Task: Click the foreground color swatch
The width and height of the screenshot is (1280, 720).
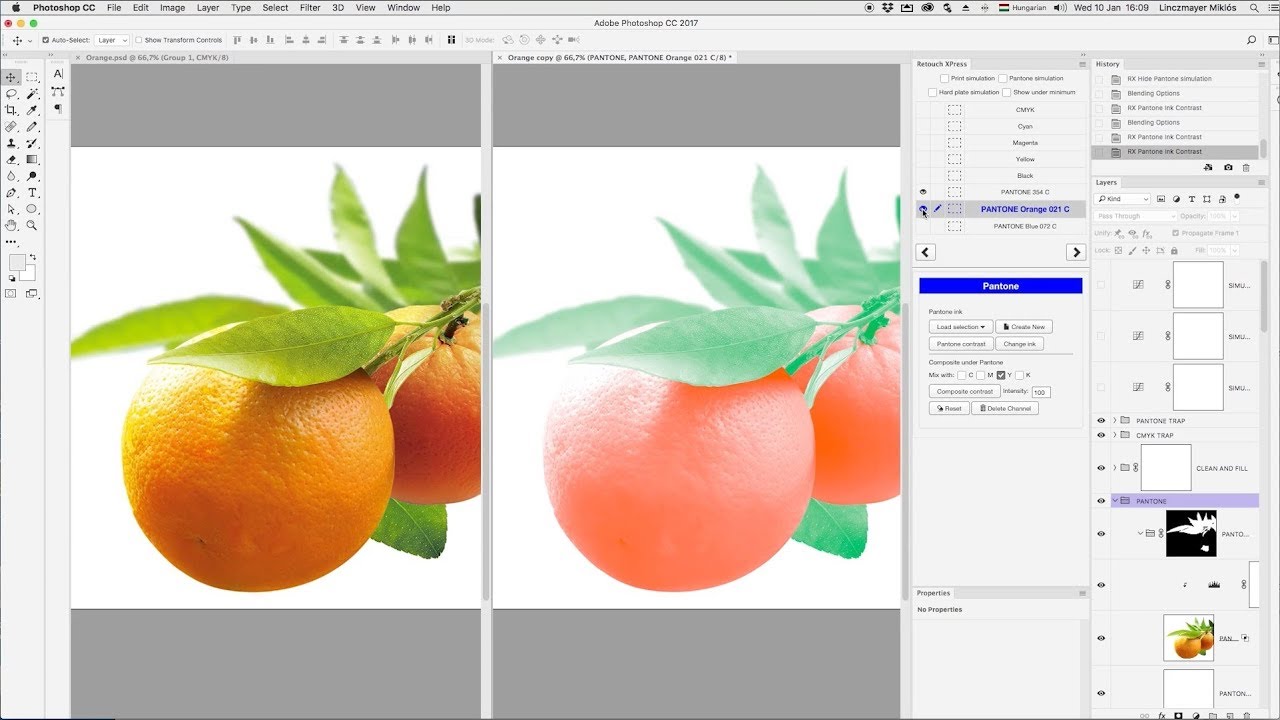Action: pos(16,262)
